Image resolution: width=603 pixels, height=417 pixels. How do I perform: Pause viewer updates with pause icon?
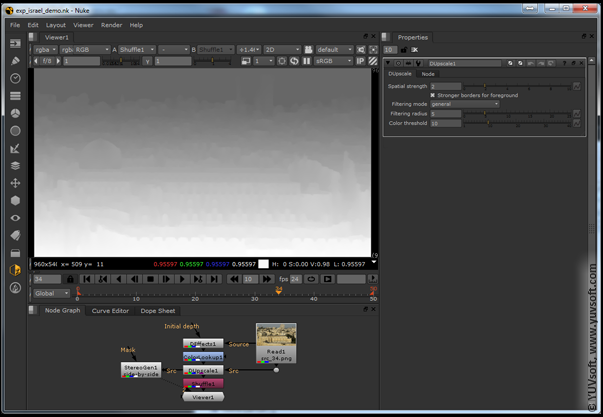[x=306, y=61]
